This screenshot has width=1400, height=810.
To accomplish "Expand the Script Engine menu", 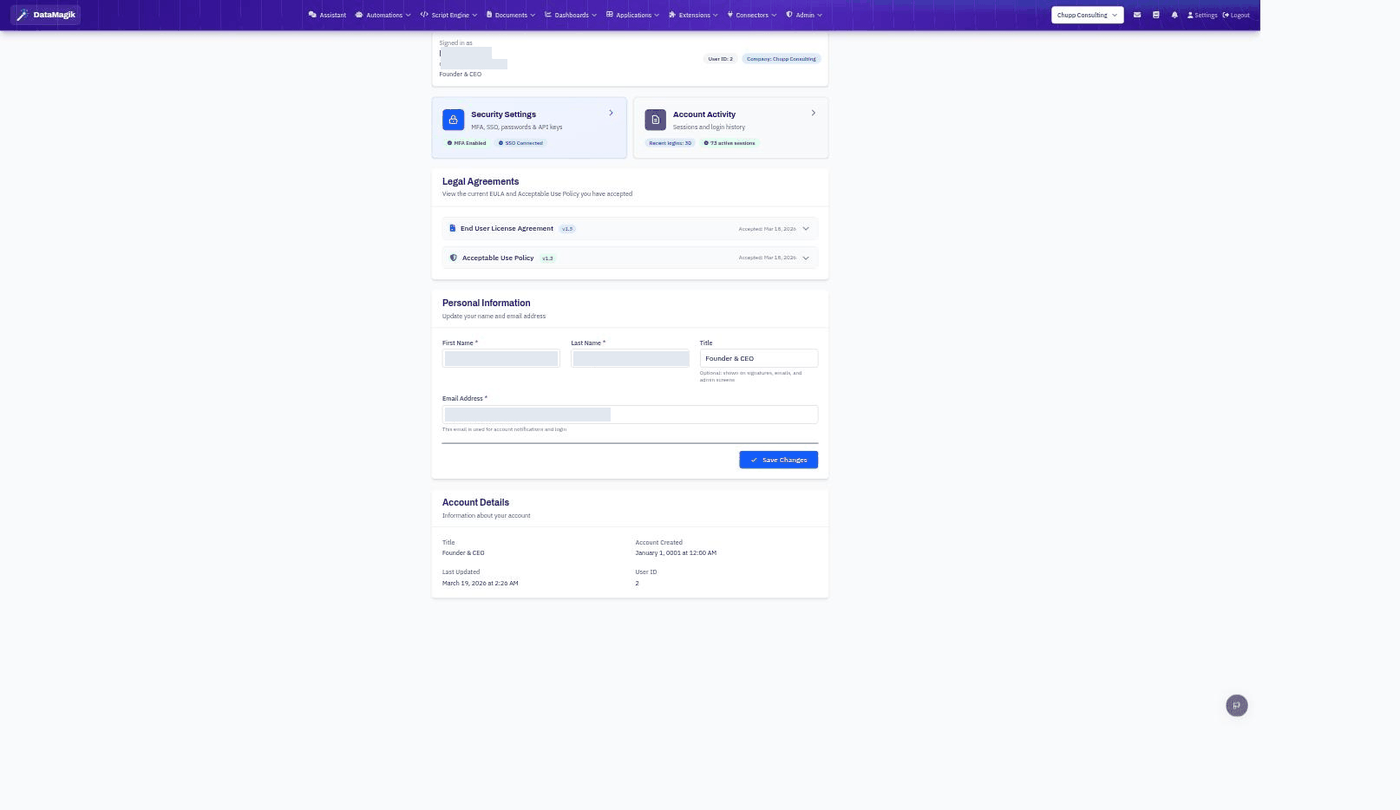I will (448, 15).
